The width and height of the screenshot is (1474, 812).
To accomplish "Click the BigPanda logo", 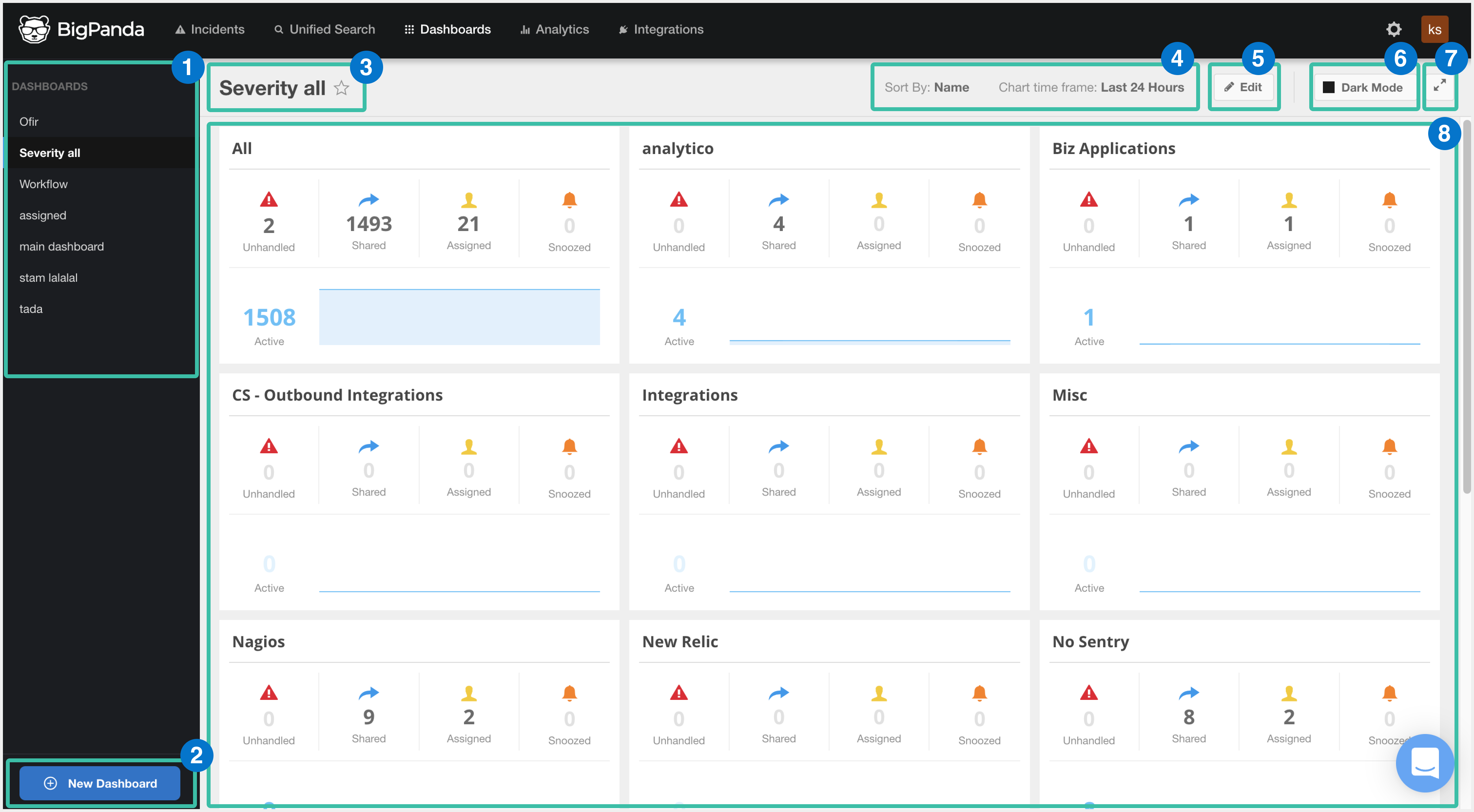I will [x=81, y=29].
